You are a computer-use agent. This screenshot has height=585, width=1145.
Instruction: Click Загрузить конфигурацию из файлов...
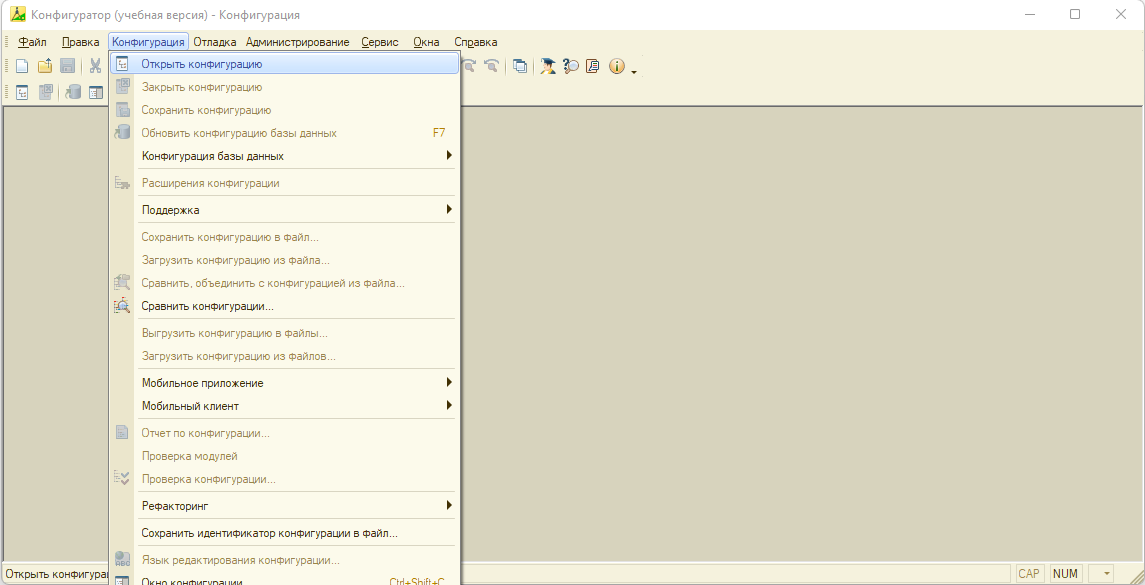click(284, 356)
